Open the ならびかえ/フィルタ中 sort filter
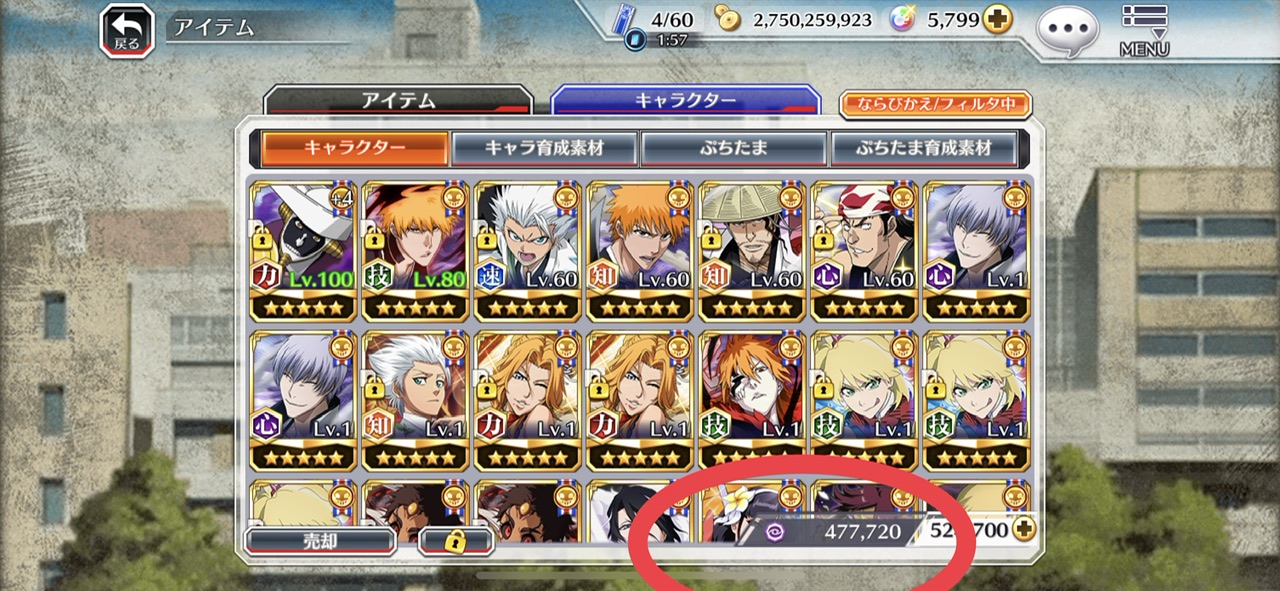The width and height of the screenshot is (1280, 591). tap(935, 103)
